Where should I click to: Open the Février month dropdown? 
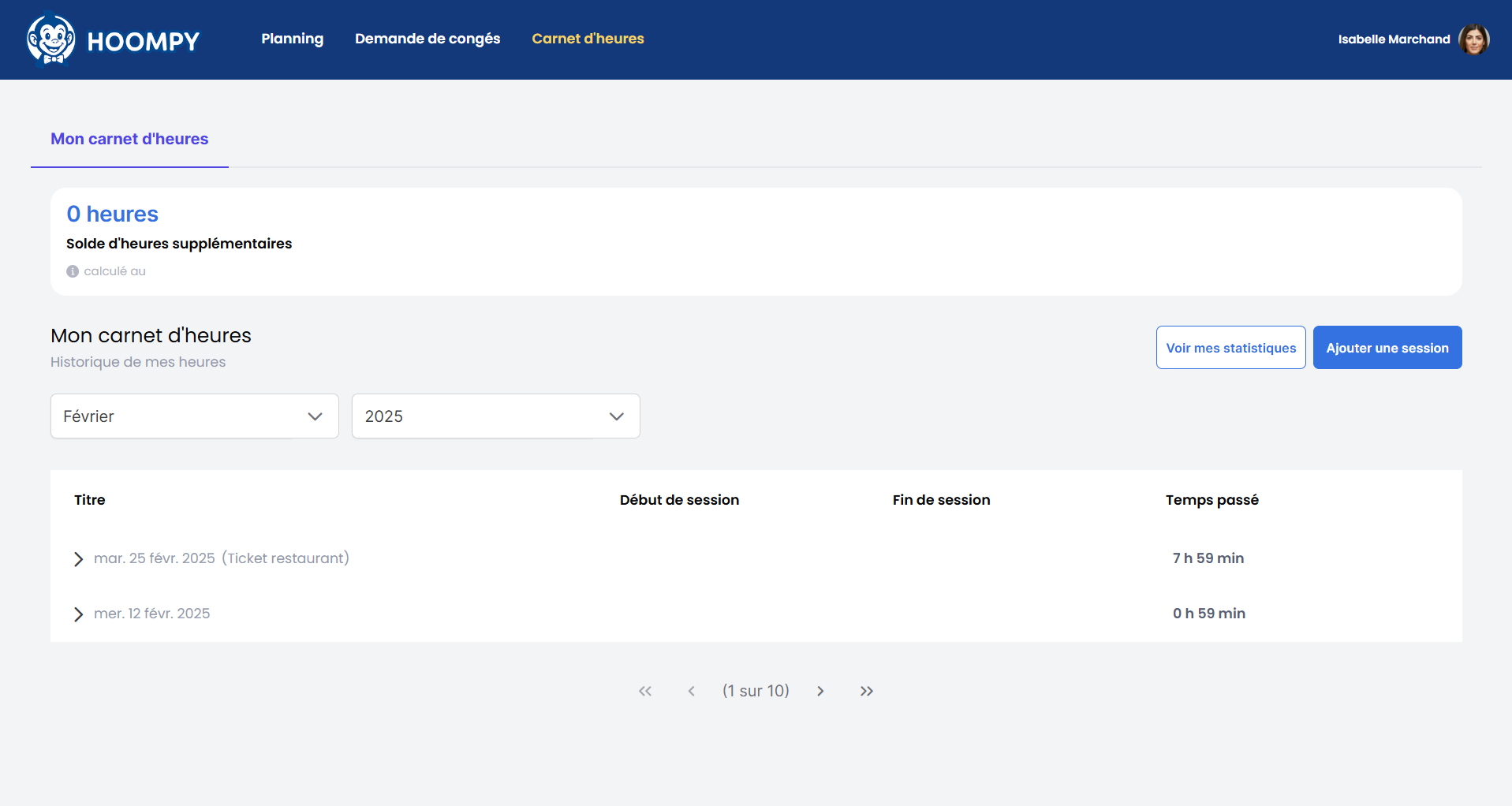pyautogui.click(x=195, y=416)
